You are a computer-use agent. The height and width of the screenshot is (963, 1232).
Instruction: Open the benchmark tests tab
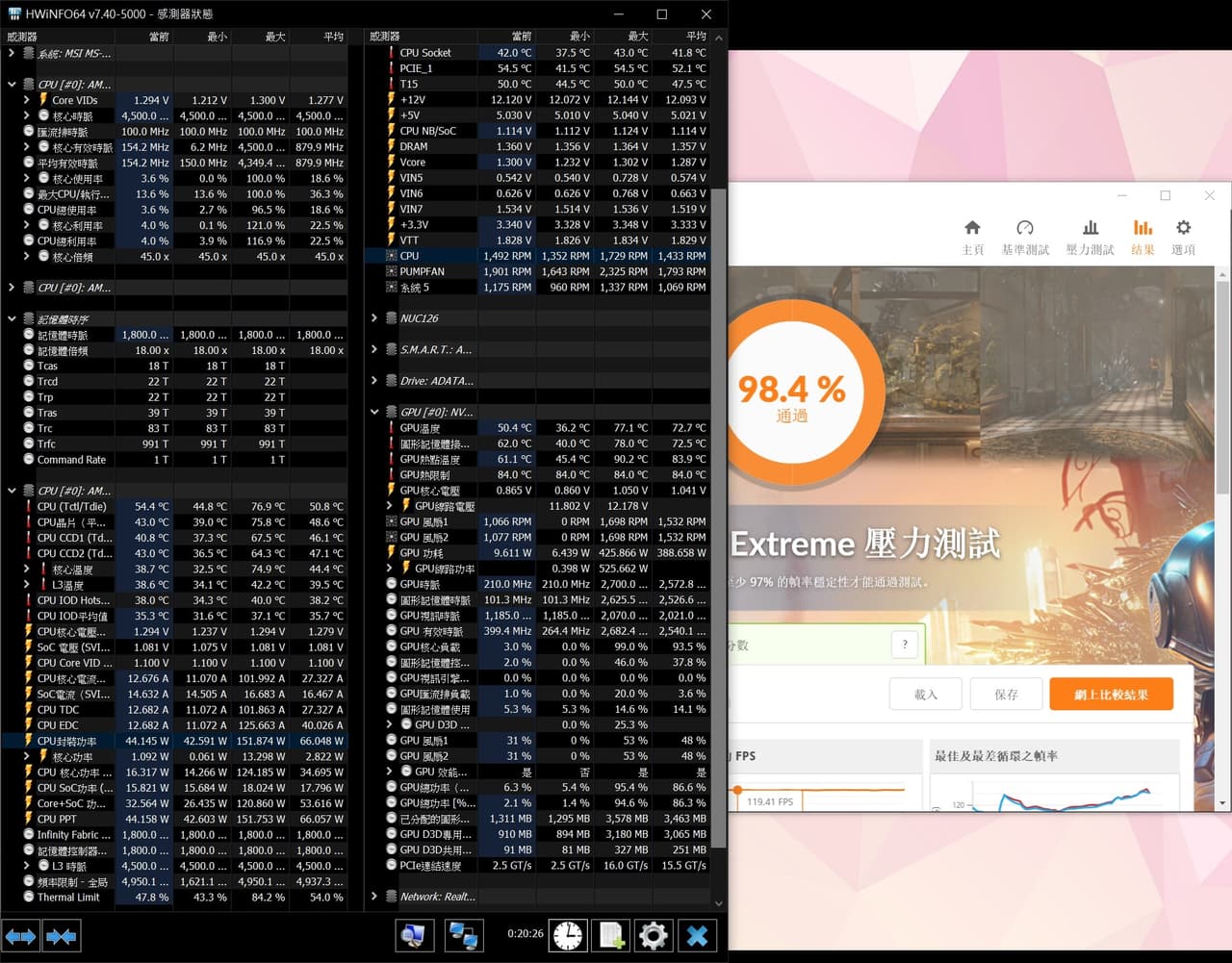tap(1025, 237)
